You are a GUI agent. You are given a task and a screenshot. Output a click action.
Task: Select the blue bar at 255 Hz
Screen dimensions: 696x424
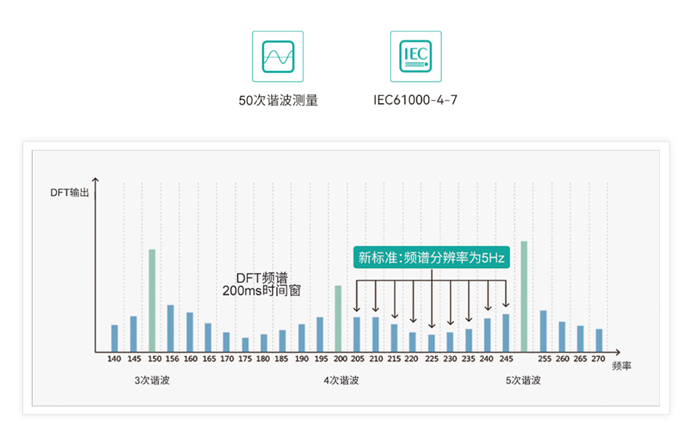pos(543,330)
